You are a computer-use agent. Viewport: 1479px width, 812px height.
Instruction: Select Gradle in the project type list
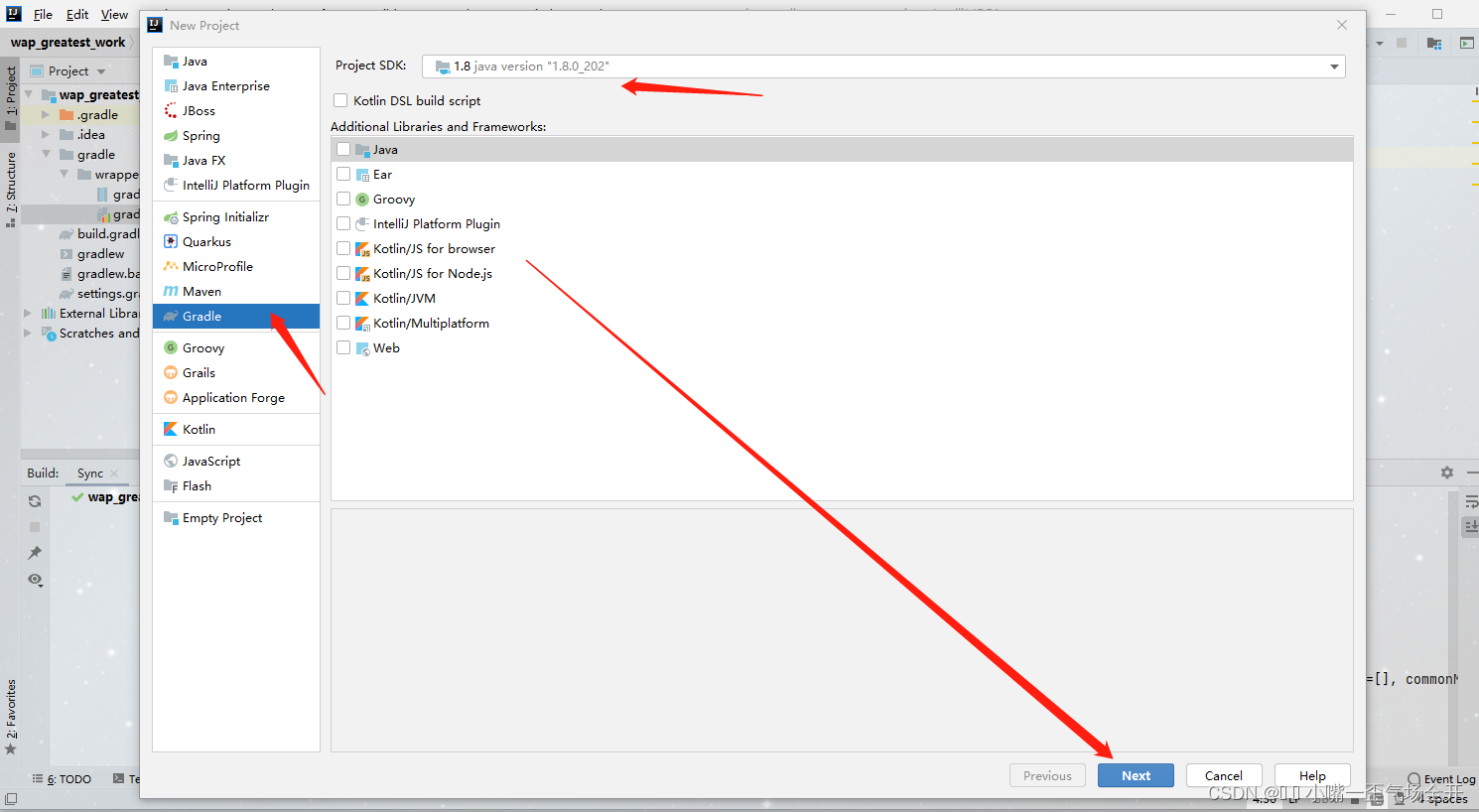[236, 317]
